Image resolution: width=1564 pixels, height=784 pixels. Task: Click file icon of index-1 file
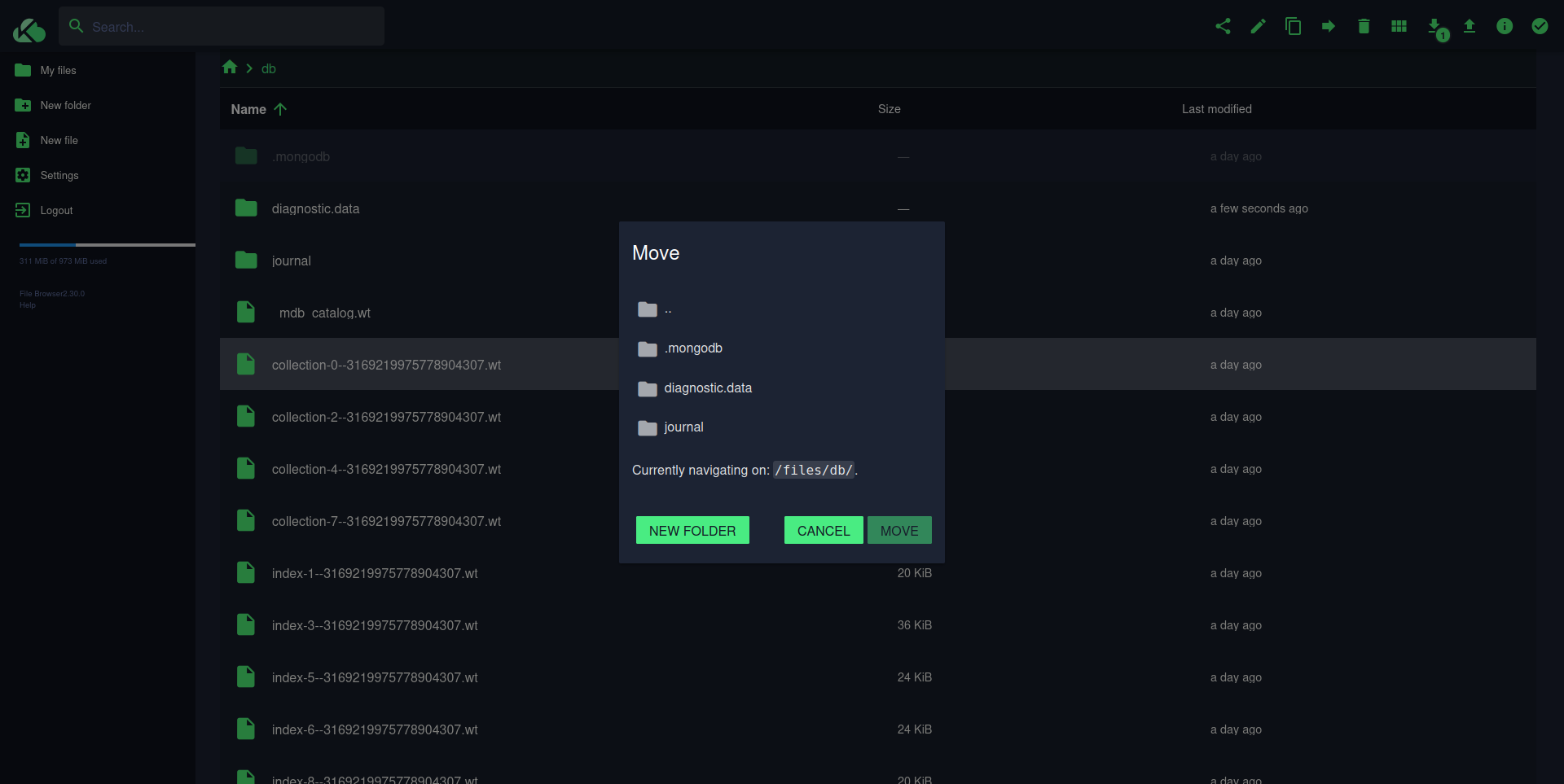click(246, 573)
